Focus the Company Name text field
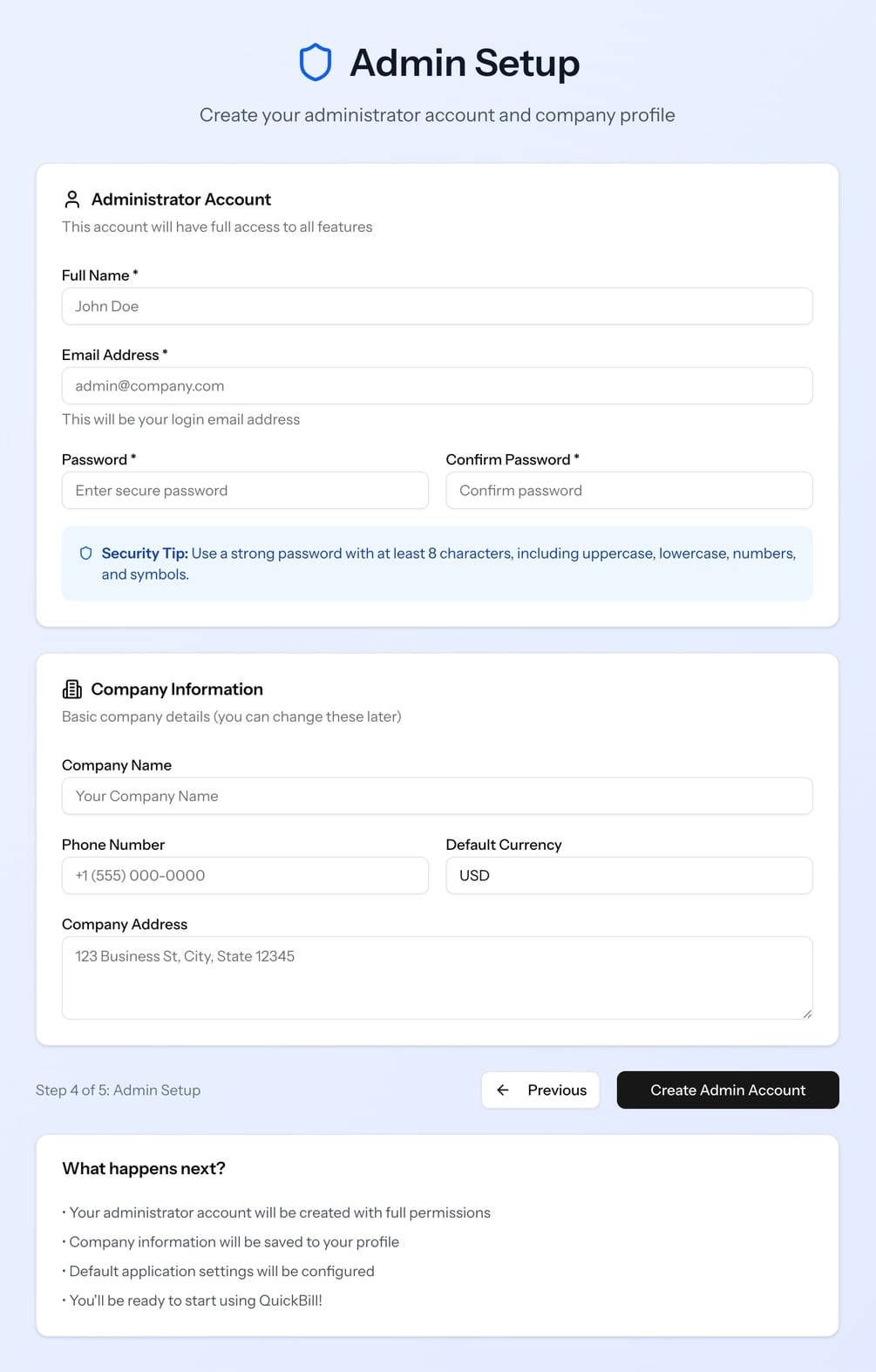 point(437,796)
